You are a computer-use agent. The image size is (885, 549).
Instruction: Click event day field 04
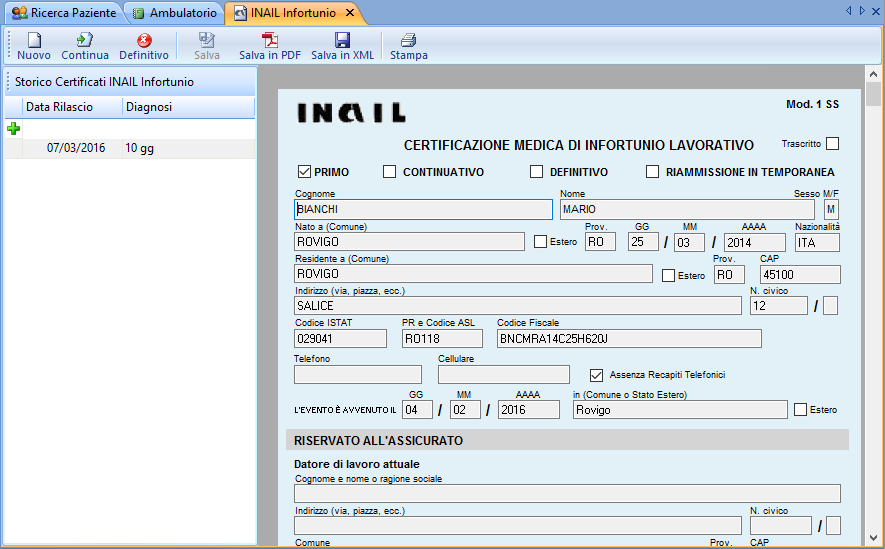(x=417, y=410)
